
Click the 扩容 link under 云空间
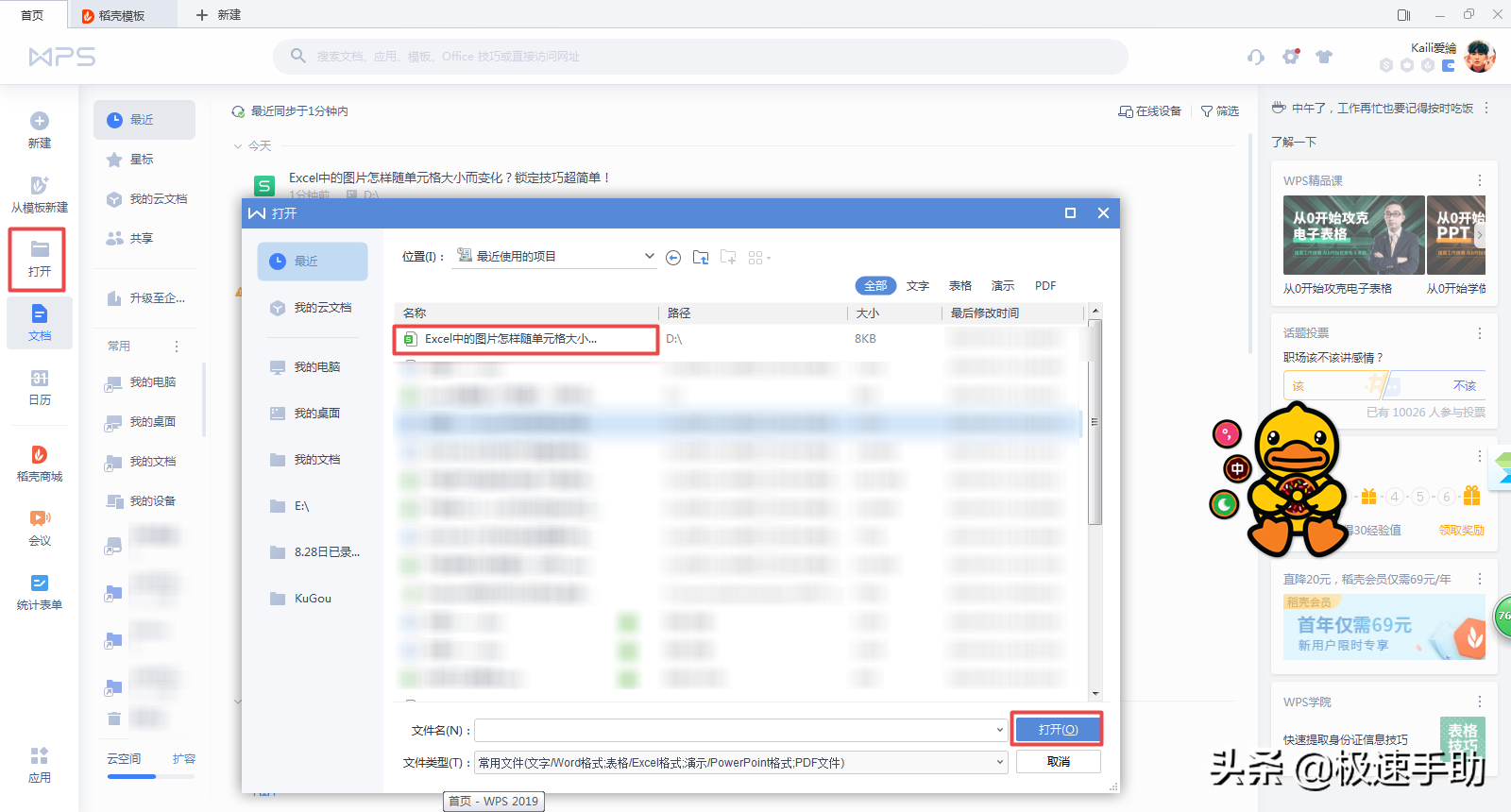[x=184, y=759]
